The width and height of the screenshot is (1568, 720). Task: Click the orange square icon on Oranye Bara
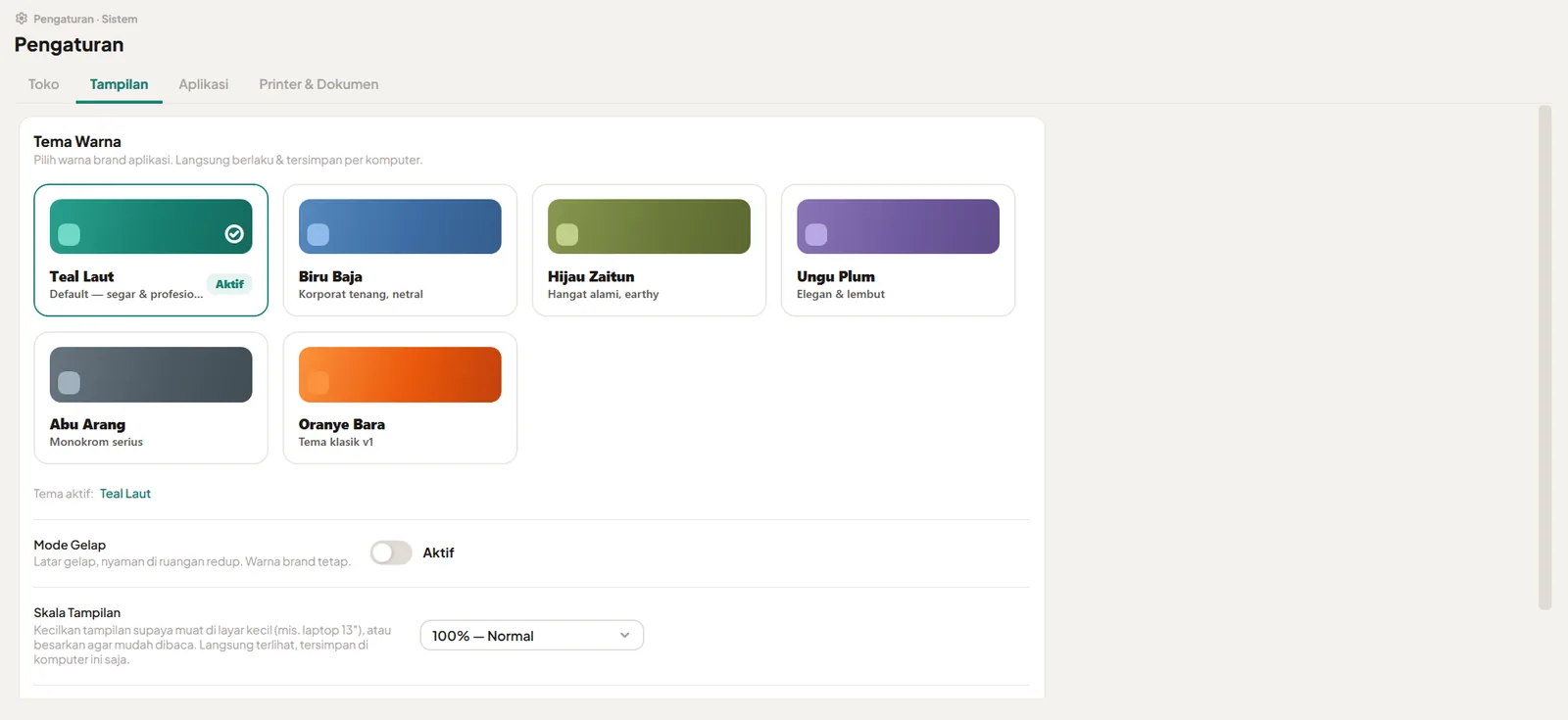pyautogui.click(x=318, y=382)
